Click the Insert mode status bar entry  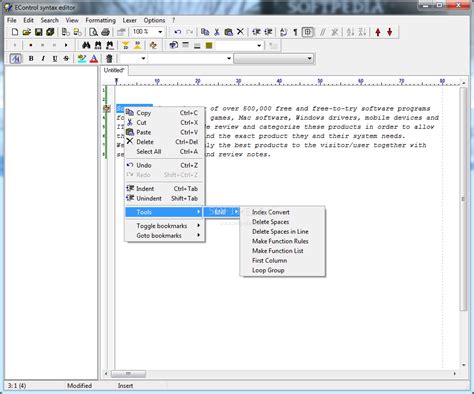point(125,386)
